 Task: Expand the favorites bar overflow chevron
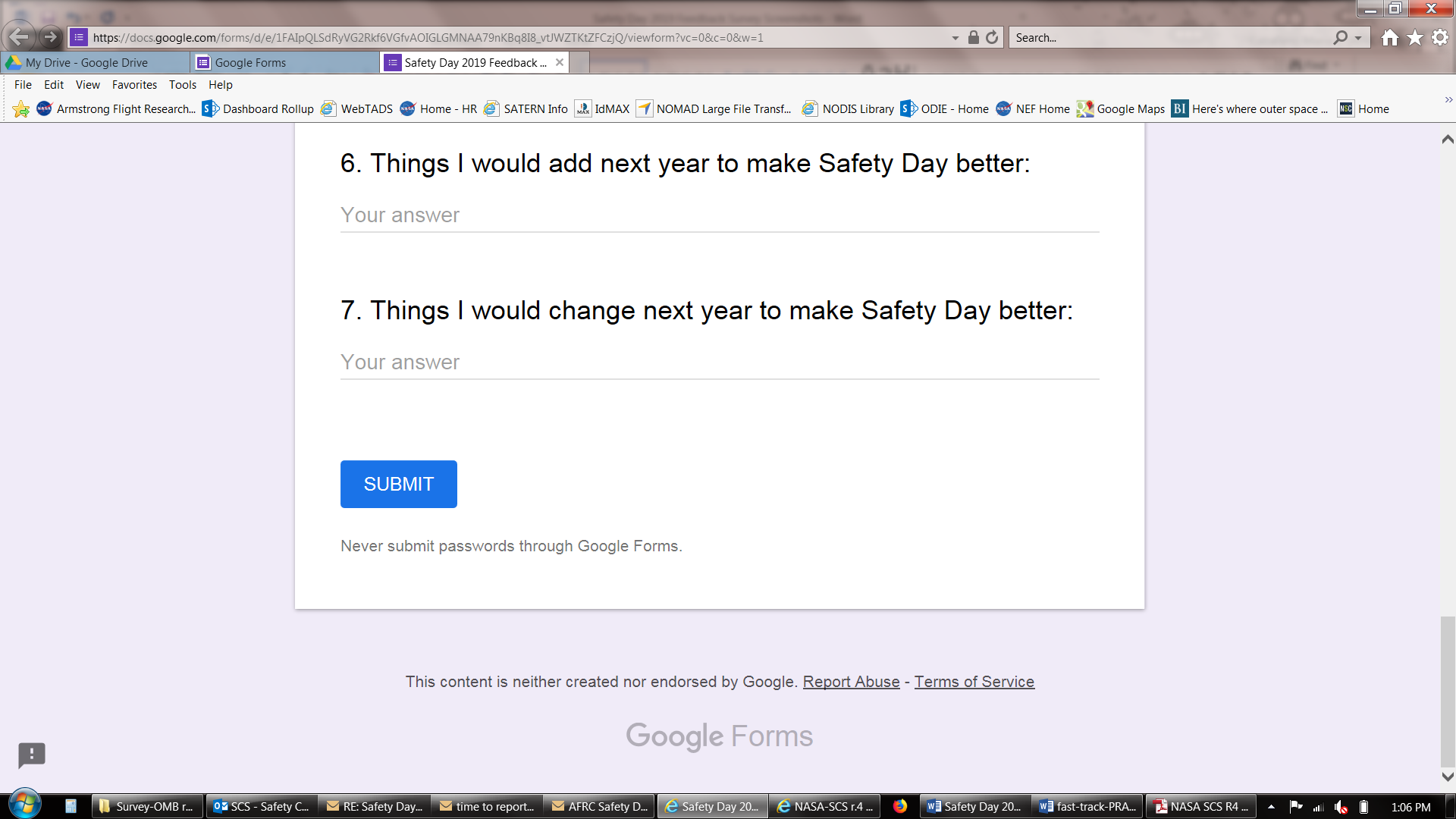pyautogui.click(x=1448, y=100)
